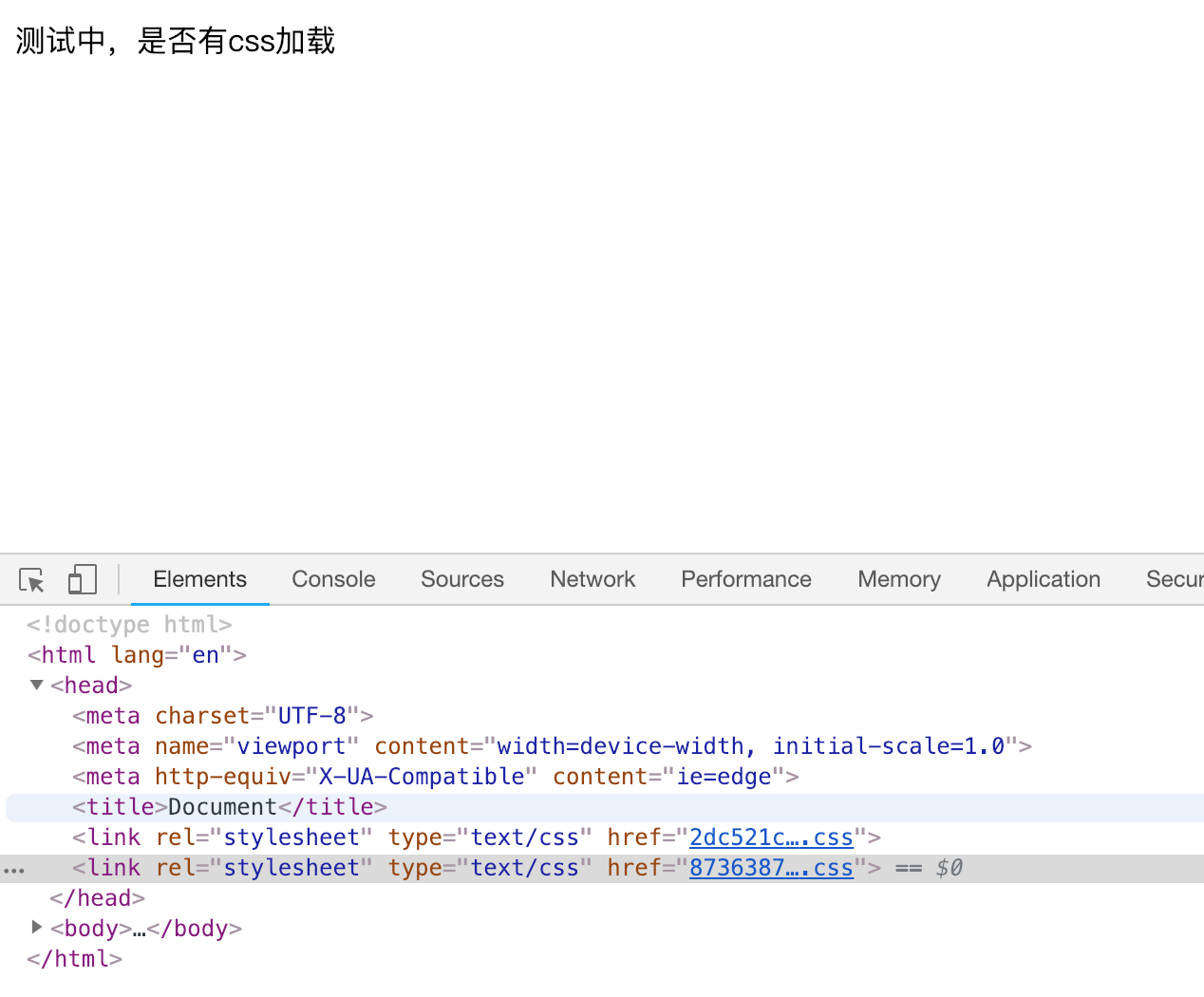Click the "viewport" name attribute value
Screen dimensions: 1204x997
tap(292, 746)
